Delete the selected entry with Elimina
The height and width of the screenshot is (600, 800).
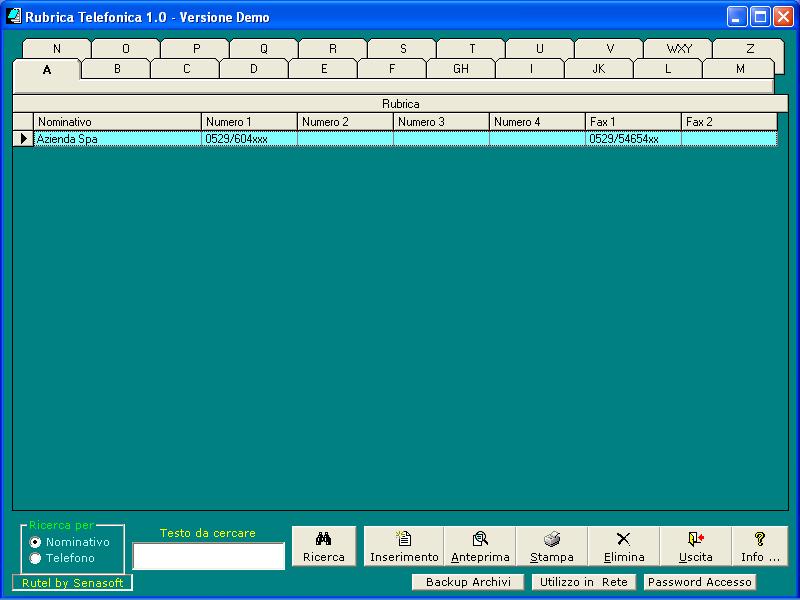623,546
